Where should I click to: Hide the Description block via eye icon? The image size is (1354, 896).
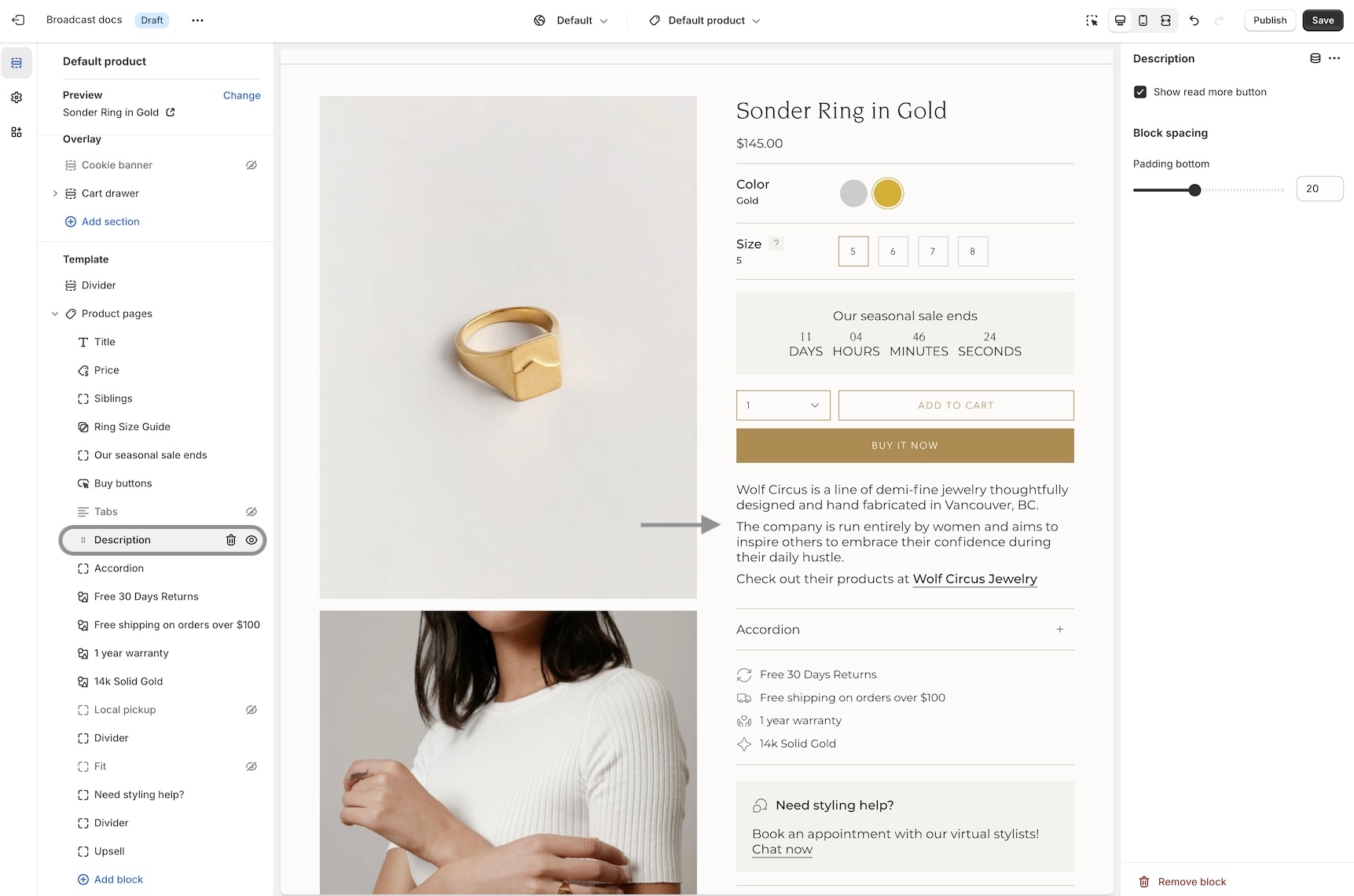251,540
